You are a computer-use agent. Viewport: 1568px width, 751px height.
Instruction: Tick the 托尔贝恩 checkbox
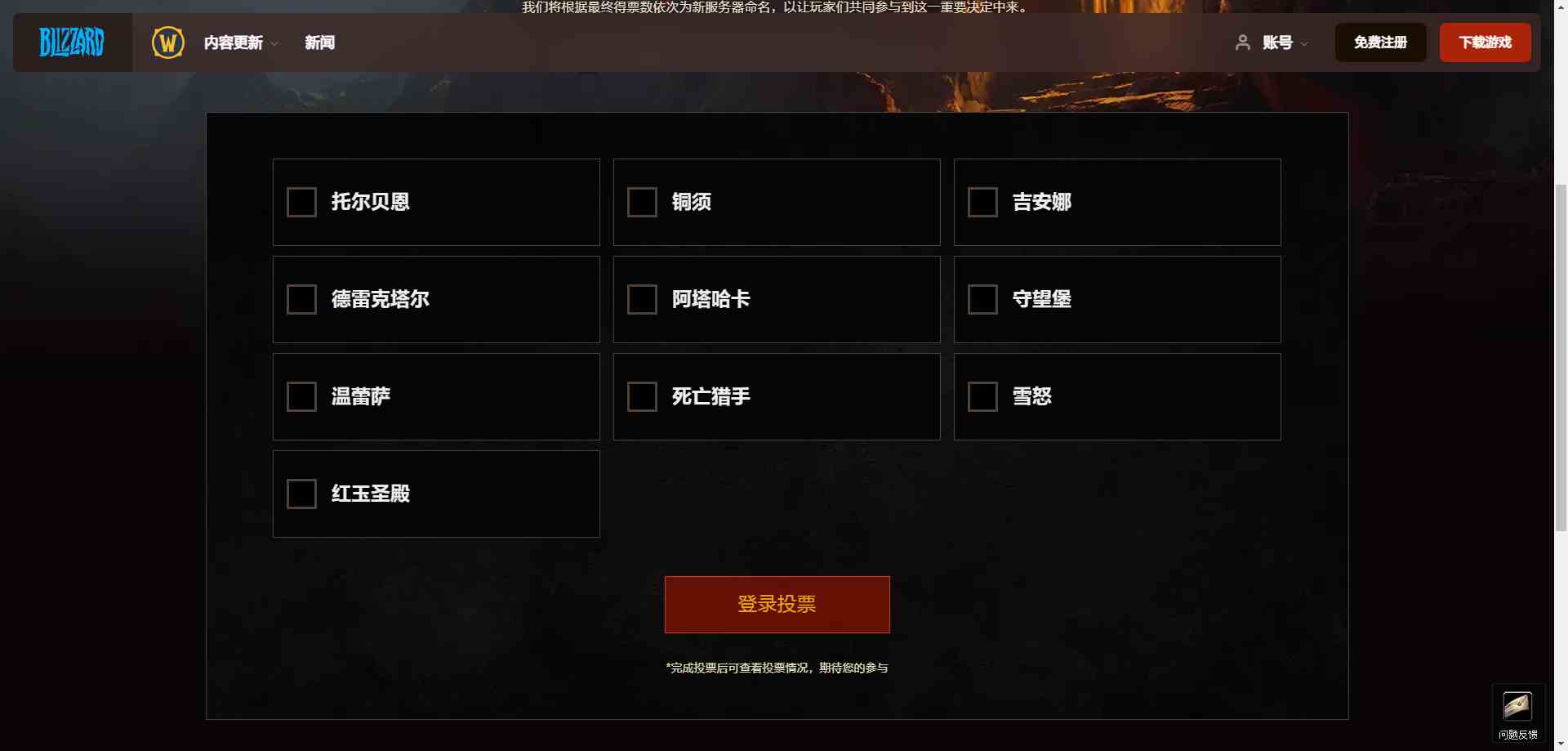[301, 202]
